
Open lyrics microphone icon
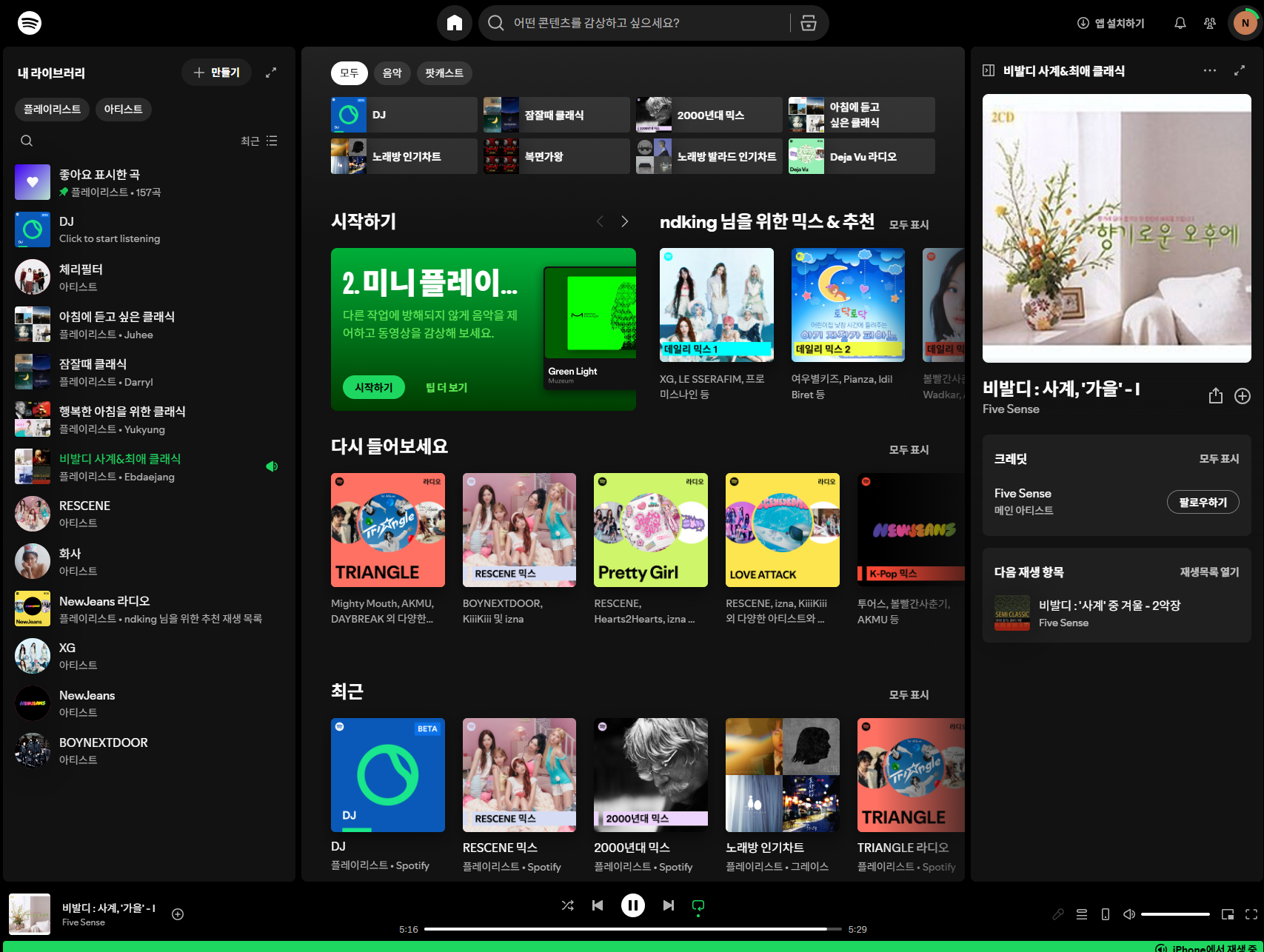[1058, 914]
